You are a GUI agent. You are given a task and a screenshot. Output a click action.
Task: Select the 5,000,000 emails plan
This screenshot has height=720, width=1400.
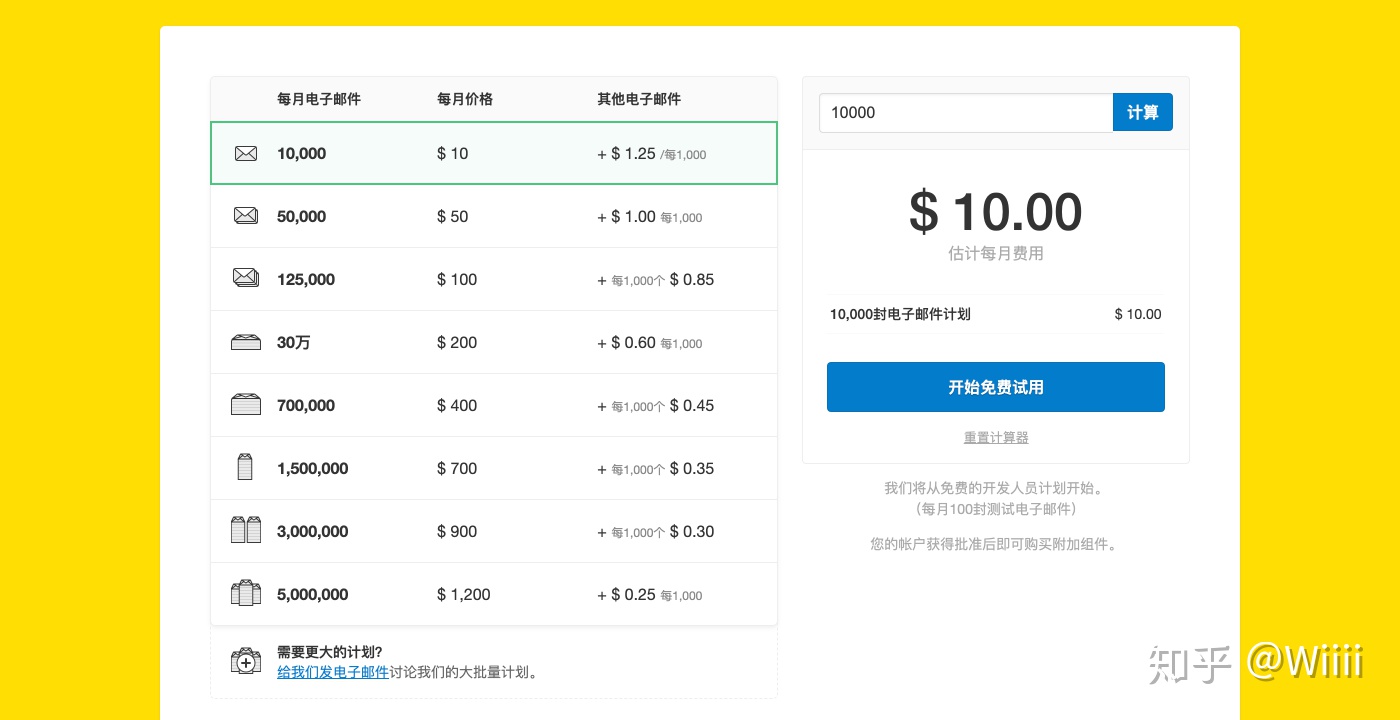(x=494, y=594)
